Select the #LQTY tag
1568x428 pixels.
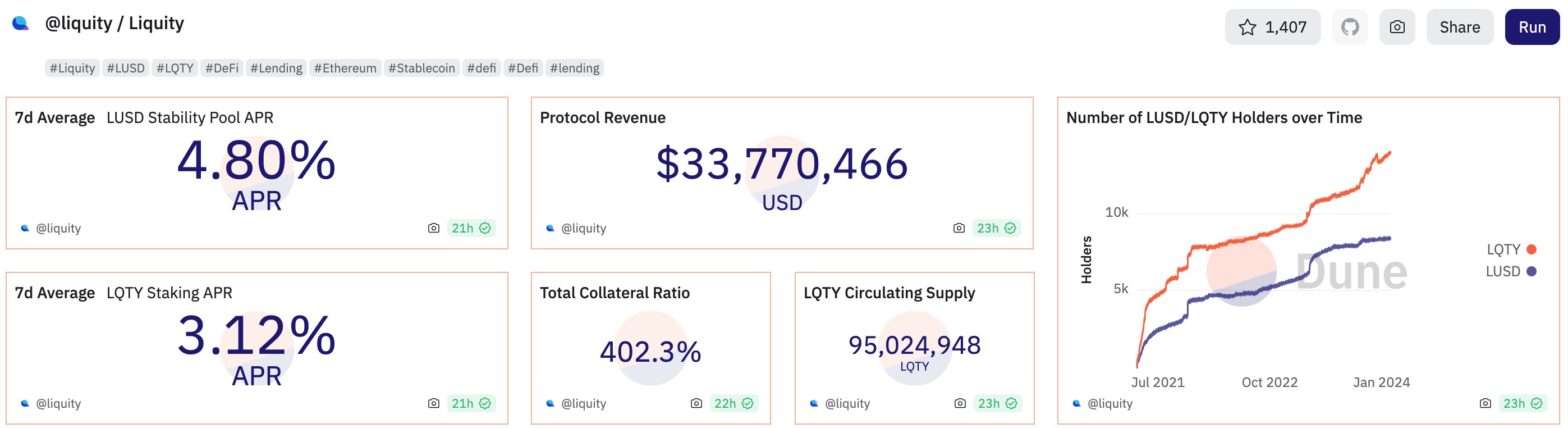coord(175,68)
